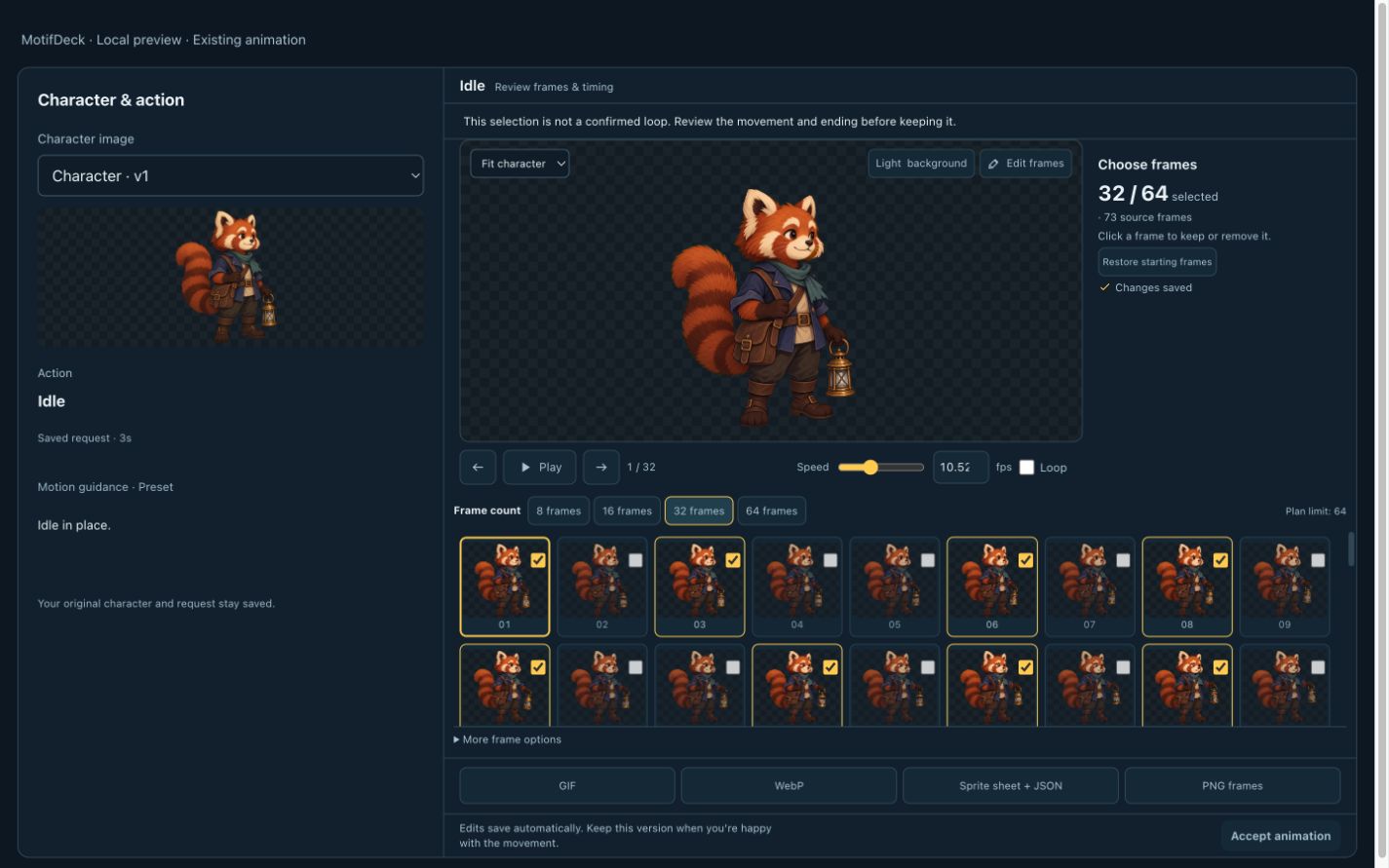Play the Idle animation
Image resolution: width=1389 pixels, height=868 pixels.
540,468
